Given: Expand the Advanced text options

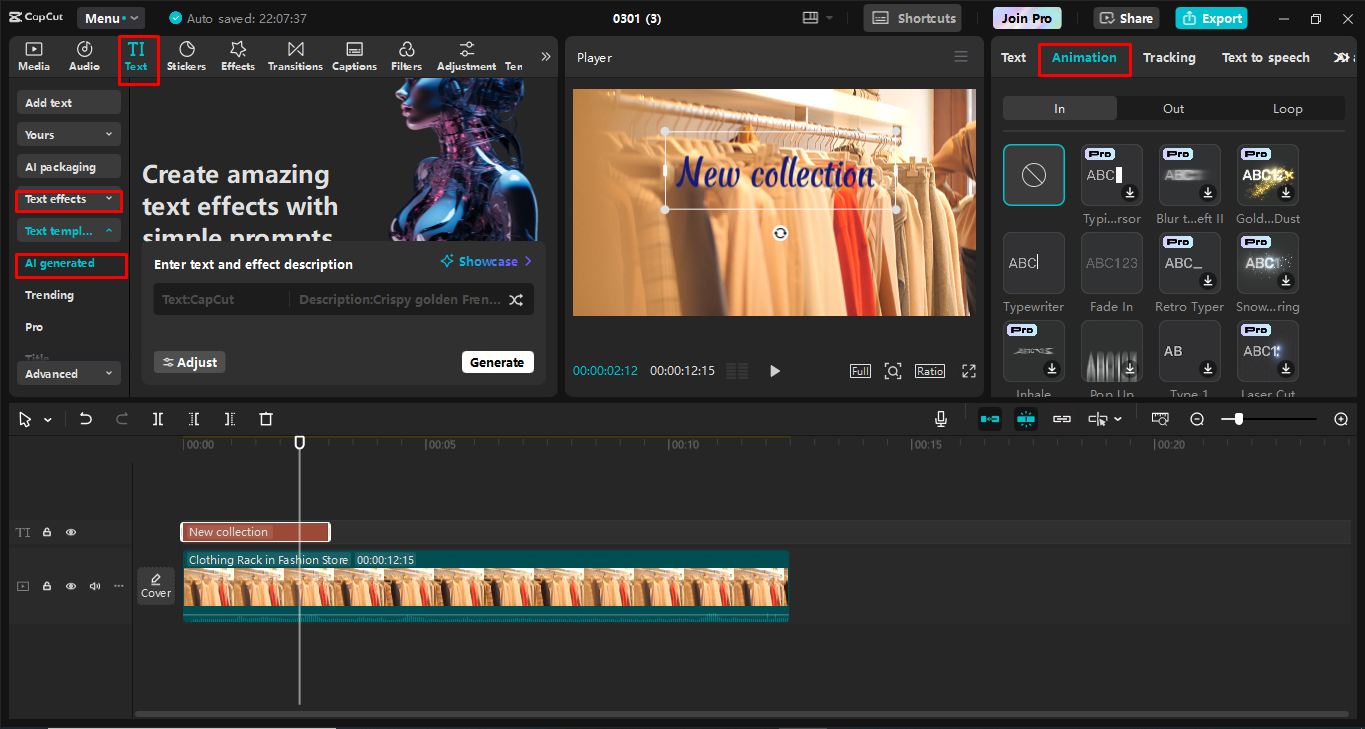Looking at the screenshot, I should click(x=68, y=374).
